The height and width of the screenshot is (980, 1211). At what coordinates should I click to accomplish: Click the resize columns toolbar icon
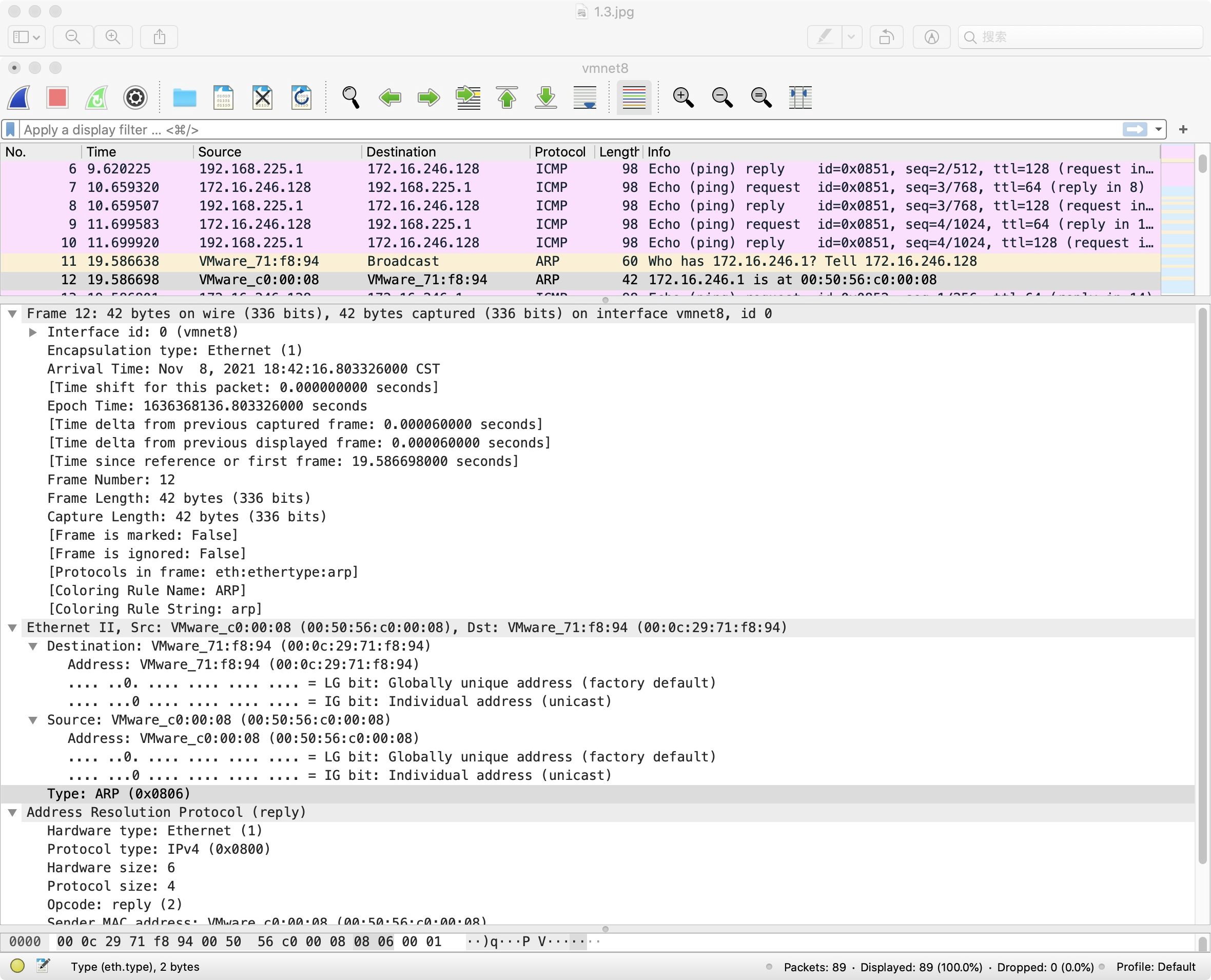pos(799,97)
